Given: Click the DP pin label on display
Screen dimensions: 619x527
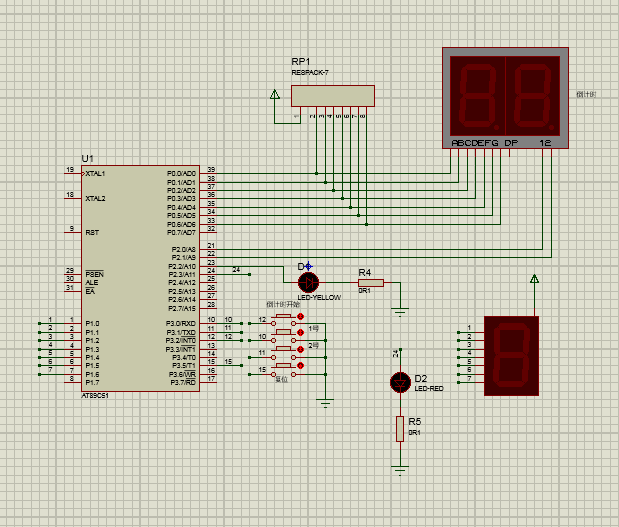Looking at the screenshot, I should coord(511,143).
